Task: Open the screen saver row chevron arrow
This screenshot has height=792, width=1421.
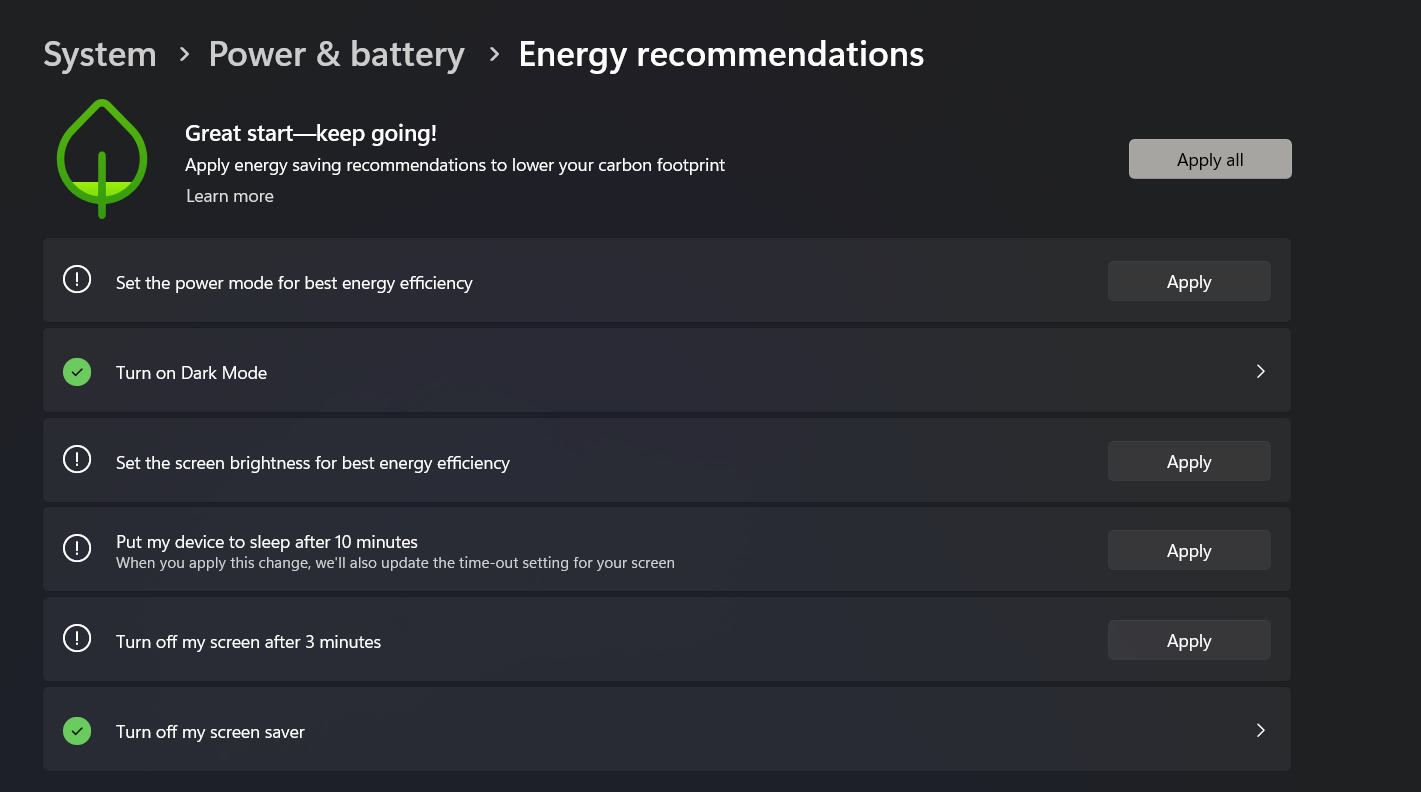Action: coord(1260,730)
